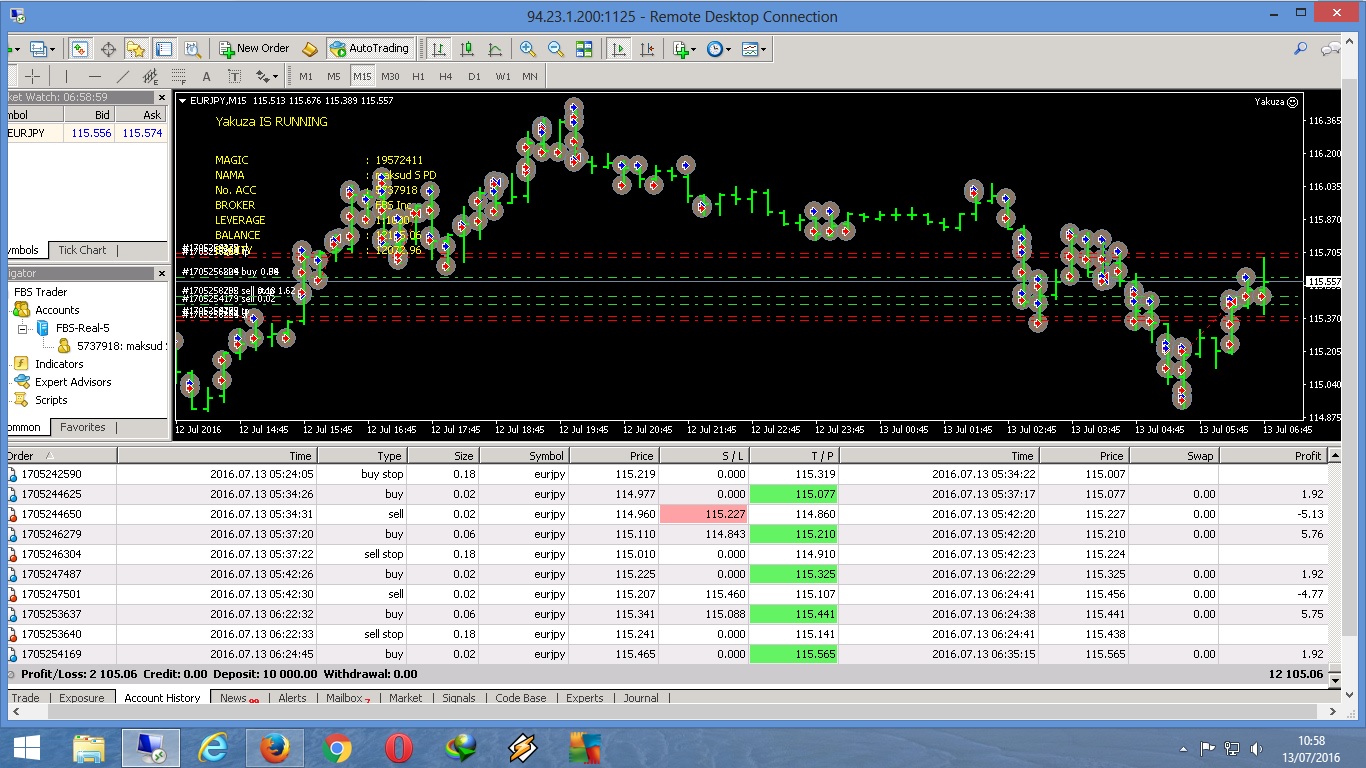Toggle Auto Scroll chart icon
Image resolution: width=1366 pixels, height=768 pixels.
(619, 48)
